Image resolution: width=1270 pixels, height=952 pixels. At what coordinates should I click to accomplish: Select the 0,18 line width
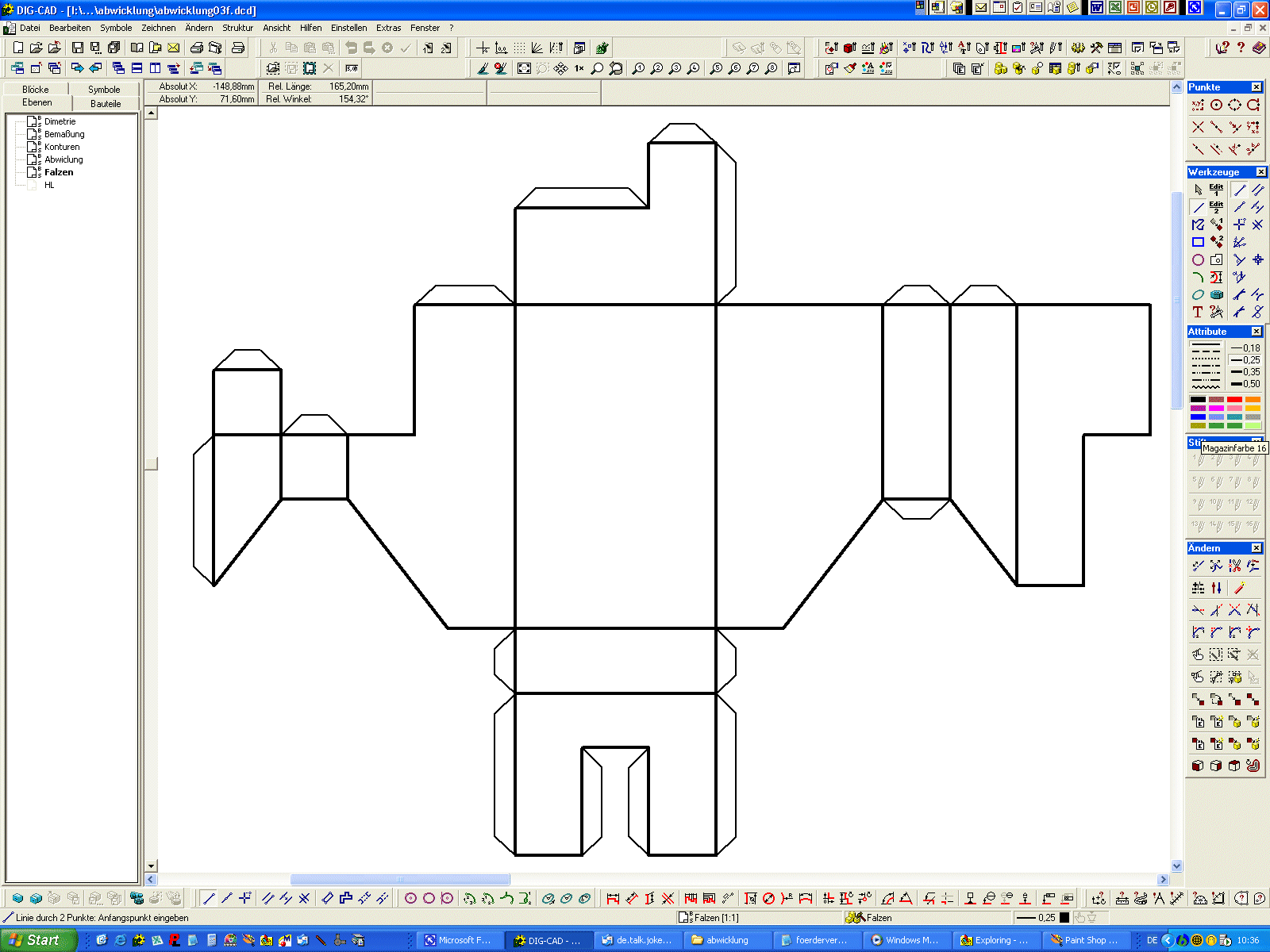(1245, 348)
